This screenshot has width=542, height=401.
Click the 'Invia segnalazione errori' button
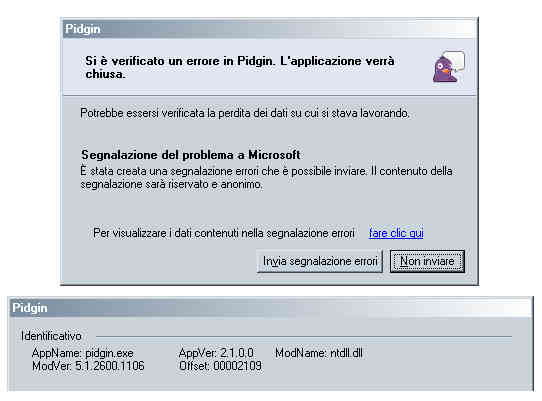[x=320, y=261]
